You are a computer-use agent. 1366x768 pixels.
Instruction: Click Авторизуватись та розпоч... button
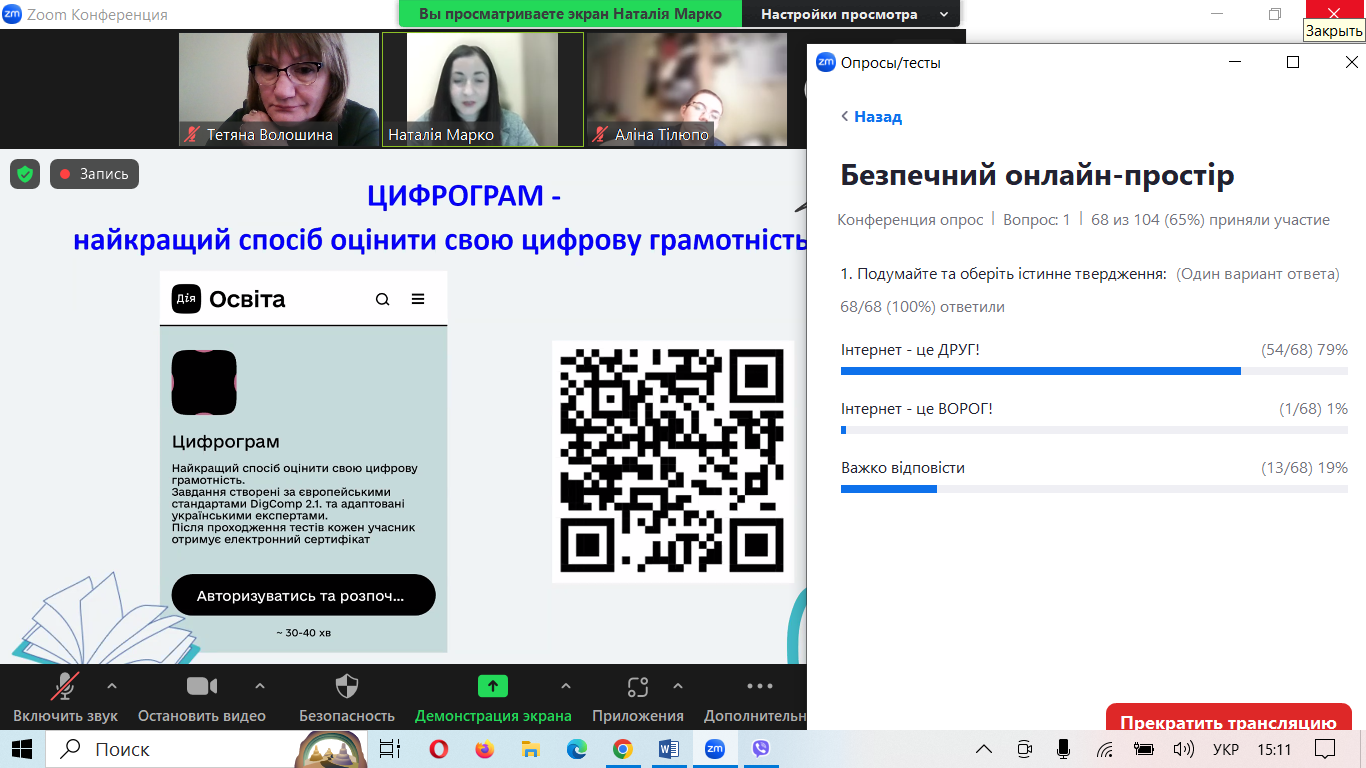[304, 595]
